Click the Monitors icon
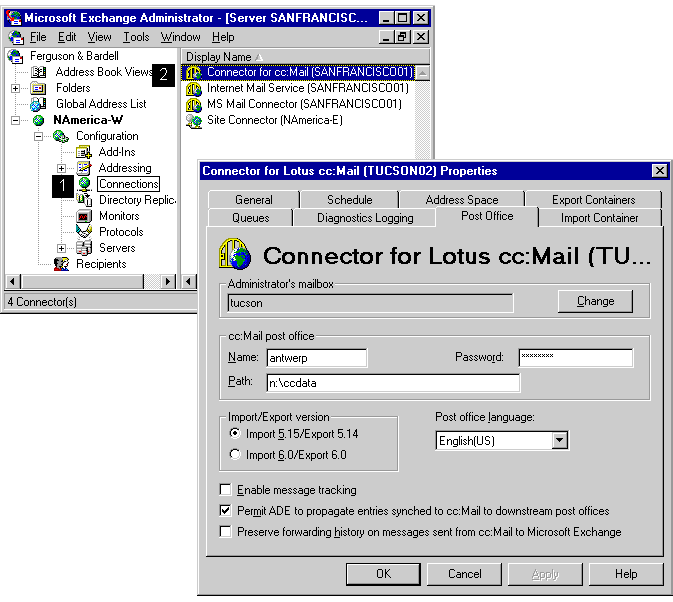 pyautogui.click(x=84, y=216)
